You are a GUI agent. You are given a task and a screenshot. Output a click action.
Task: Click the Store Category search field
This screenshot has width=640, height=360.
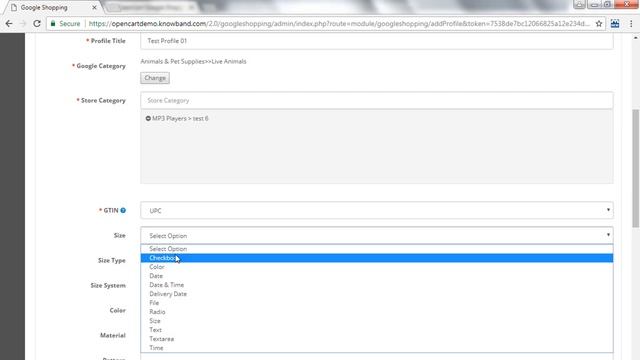pyautogui.click(x=377, y=100)
